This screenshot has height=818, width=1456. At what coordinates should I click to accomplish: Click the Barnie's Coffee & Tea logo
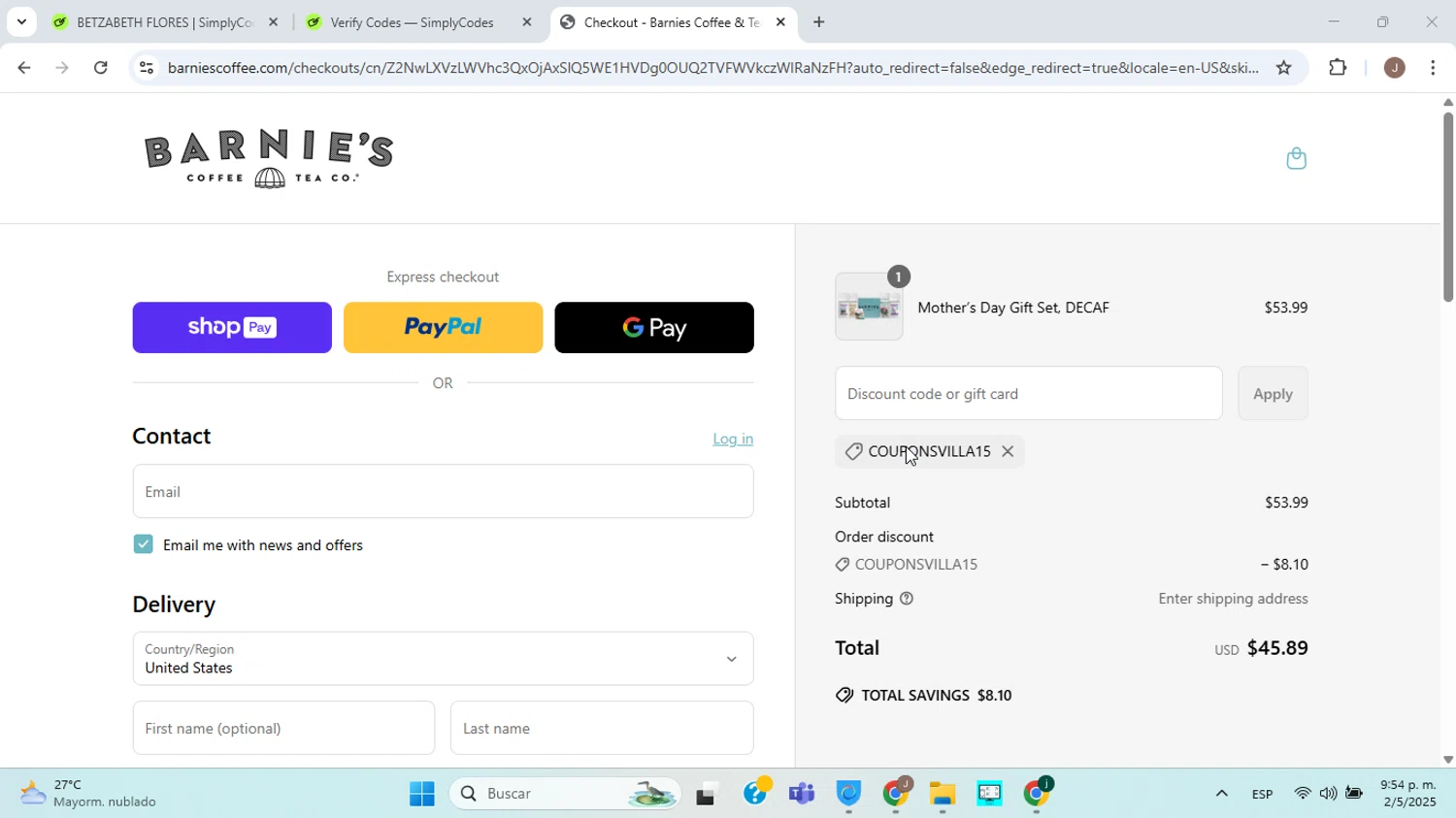[x=269, y=159]
